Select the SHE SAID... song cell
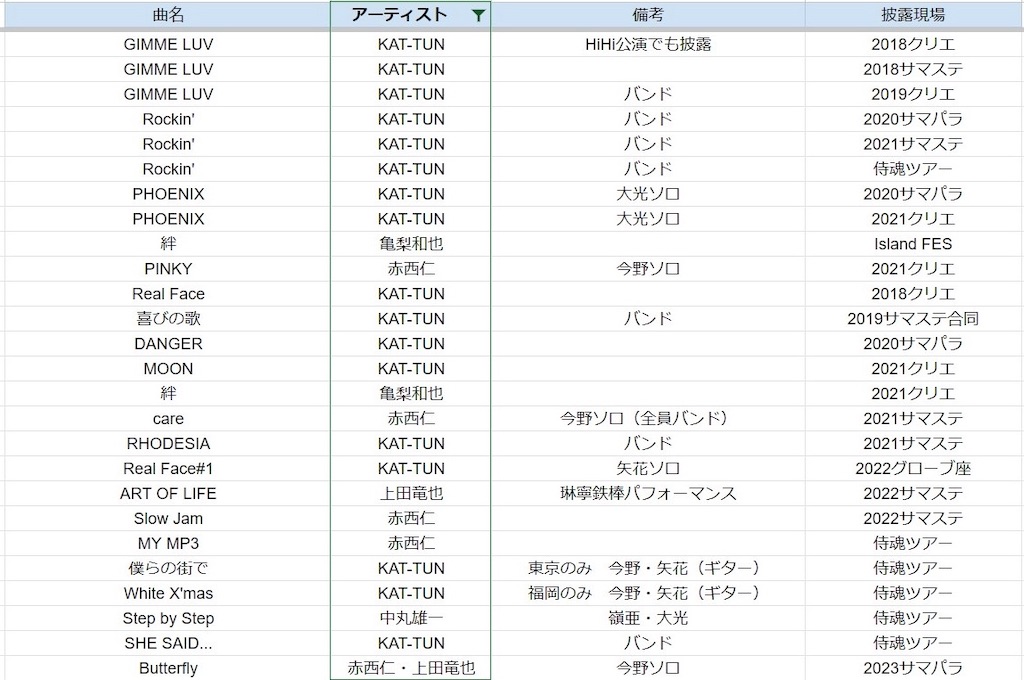The height and width of the screenshot is (680, 1024). (168, 643)
